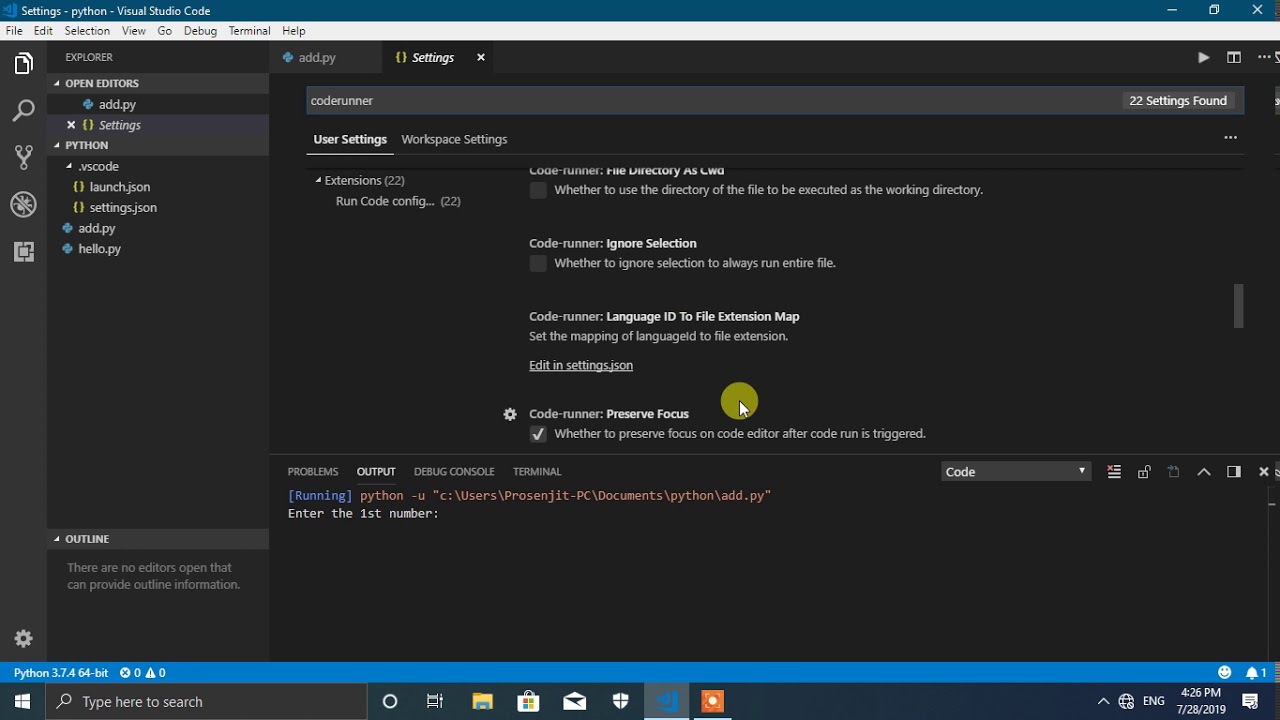Image resolution: width=1280 pixels, height=720 pixels.
Task: Open Task View on the taskbar
Action: click(x=435, y=701)
